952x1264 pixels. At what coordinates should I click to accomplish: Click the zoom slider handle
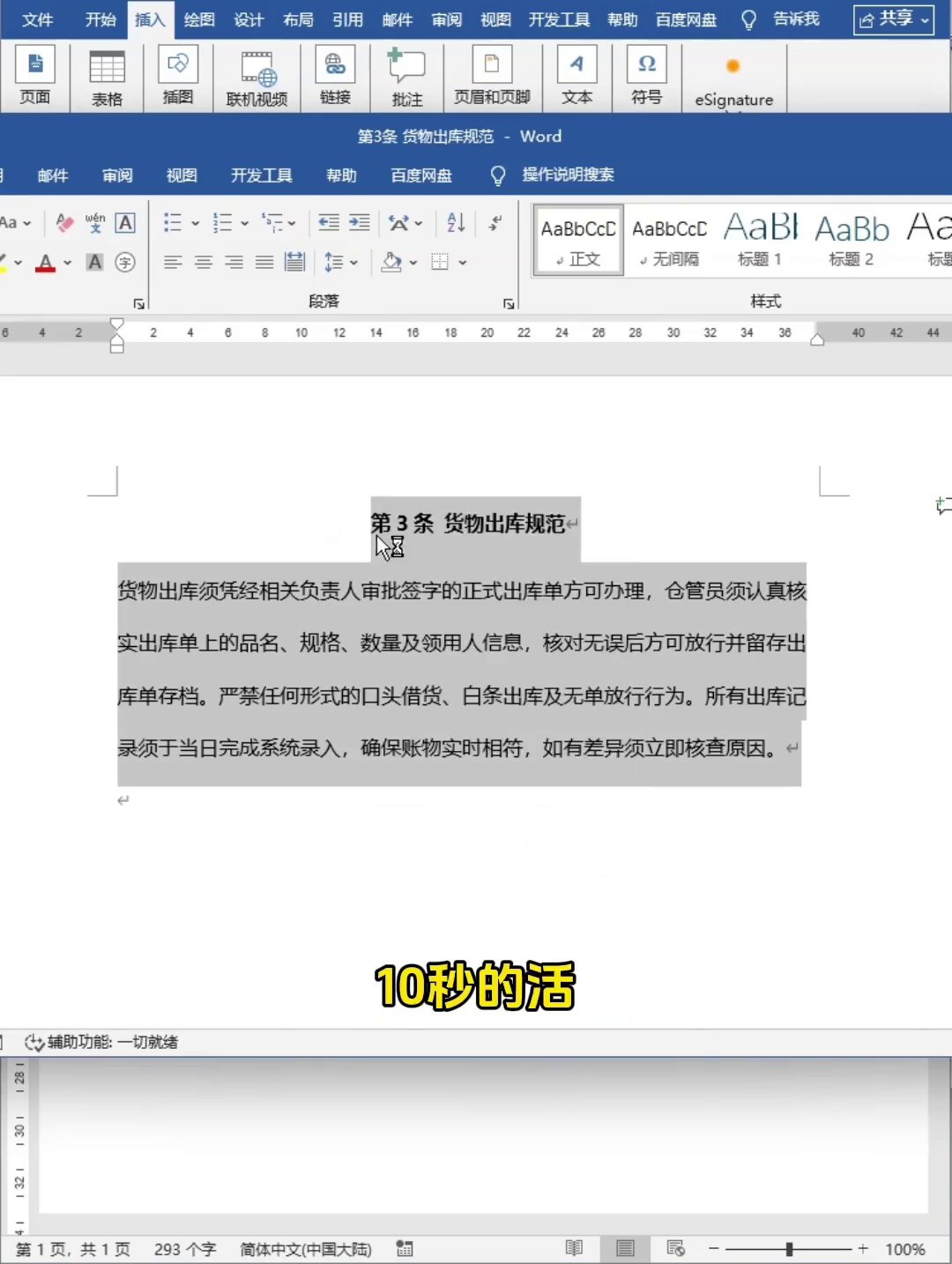tap(790, 1249)
